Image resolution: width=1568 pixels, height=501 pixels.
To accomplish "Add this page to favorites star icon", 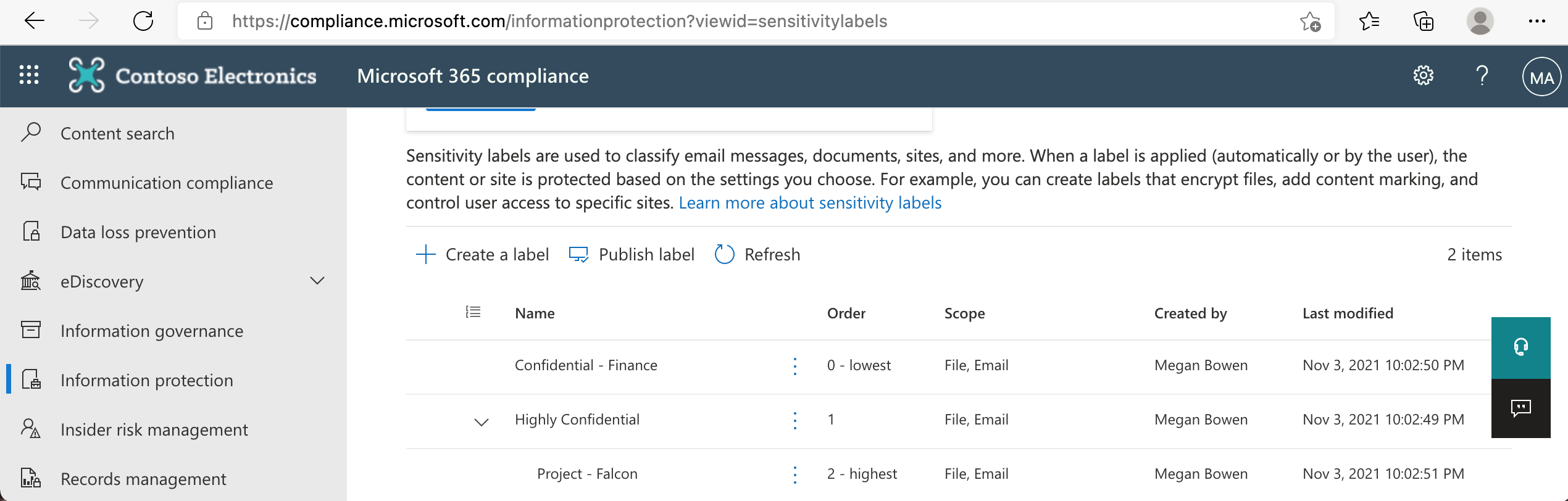I will 1309,22.
